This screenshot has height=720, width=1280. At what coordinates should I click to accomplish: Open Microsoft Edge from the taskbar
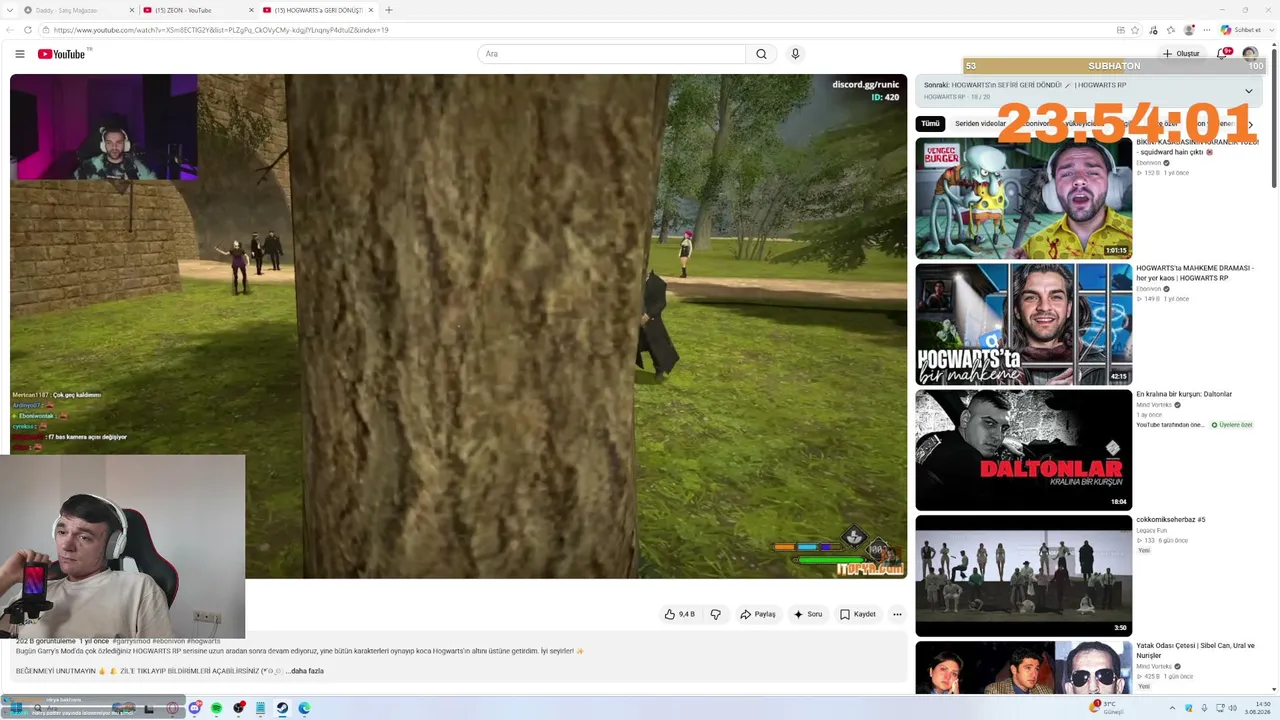(304, 708)
